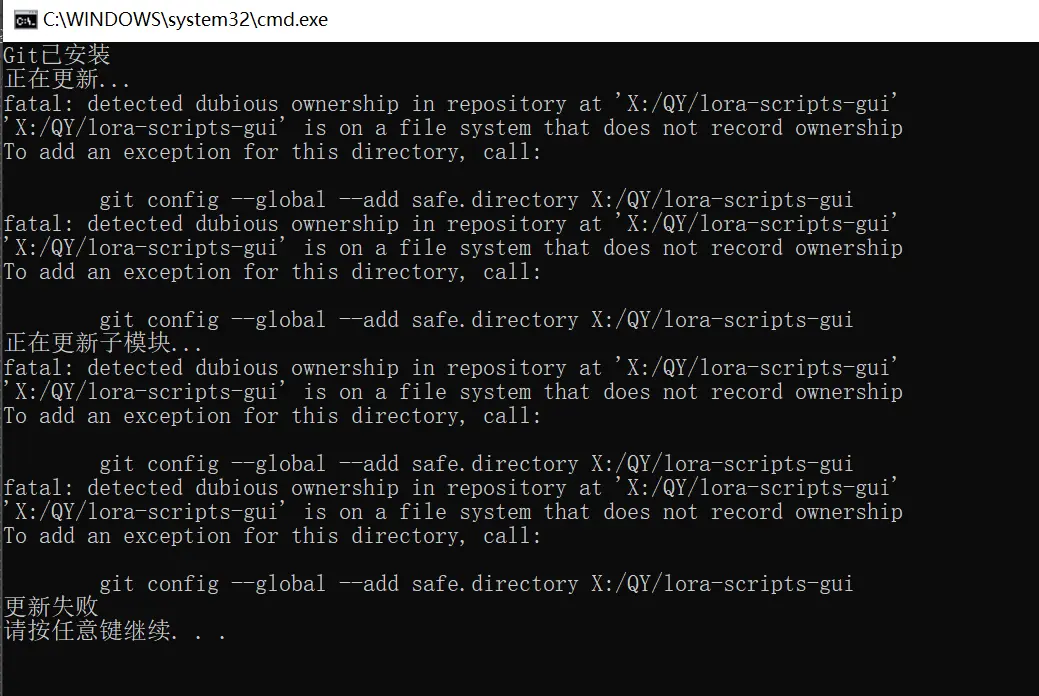Click the last 'is on a file system' line

pyautogui.click(x=453, y=512)
